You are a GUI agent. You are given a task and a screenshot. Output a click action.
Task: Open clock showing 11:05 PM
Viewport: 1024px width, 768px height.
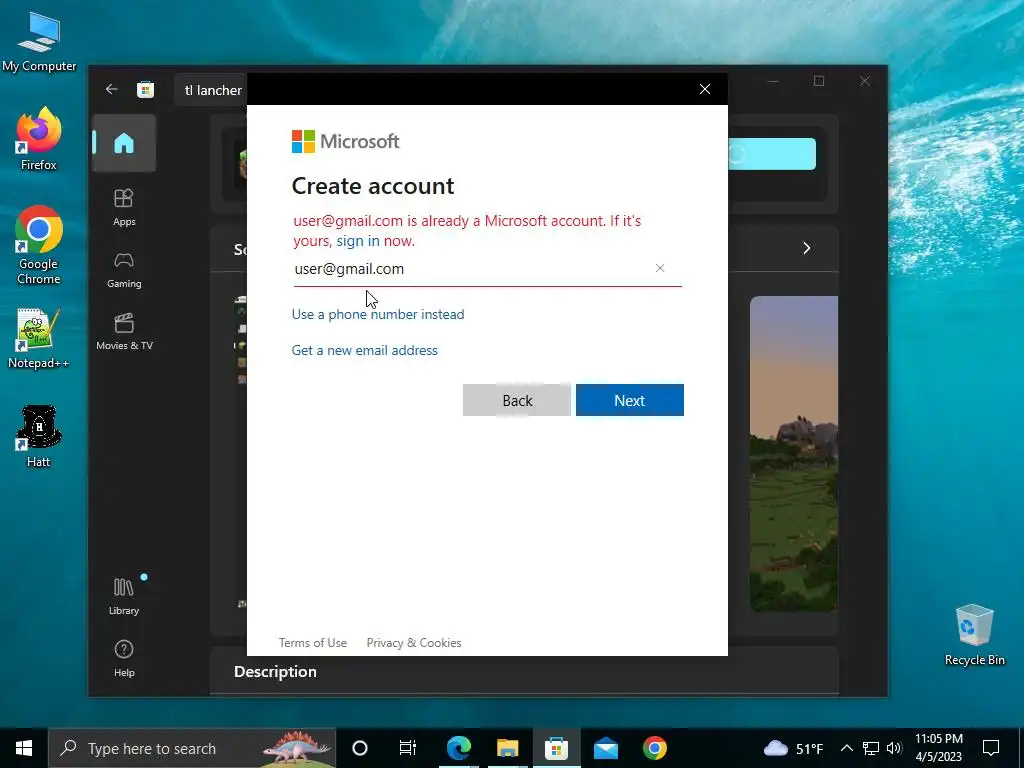[938, 748]
